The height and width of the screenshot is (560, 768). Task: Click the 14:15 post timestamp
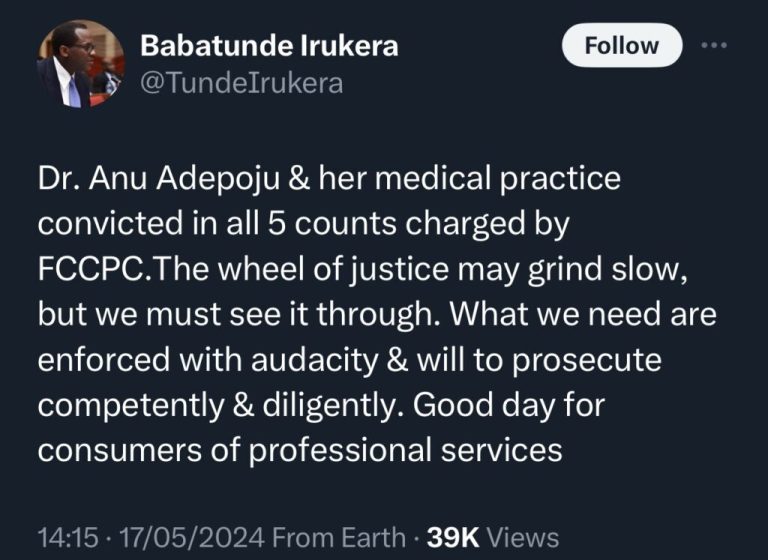pos(64,536)
